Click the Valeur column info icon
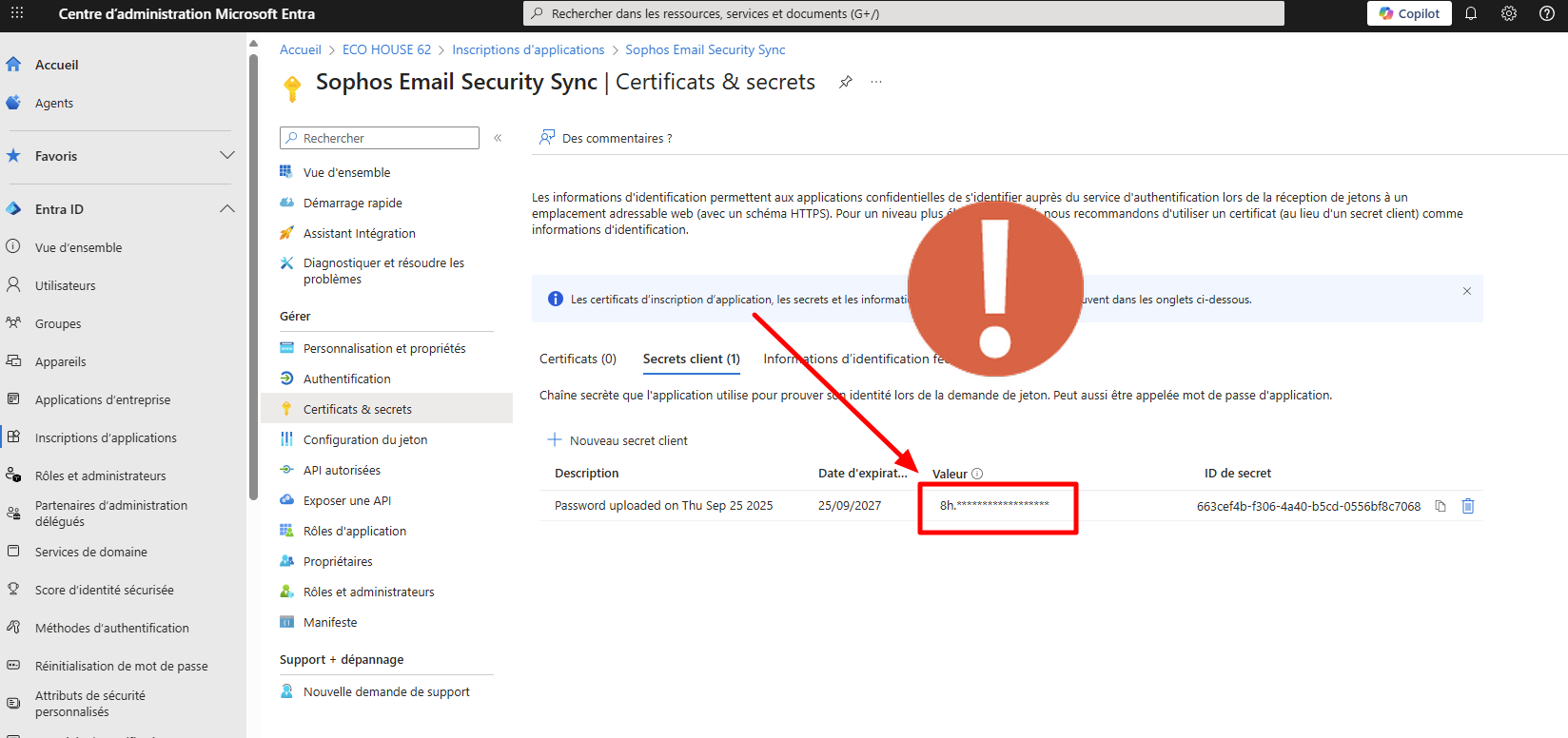This screenshot has height=738, width=1568. [977, 474]
